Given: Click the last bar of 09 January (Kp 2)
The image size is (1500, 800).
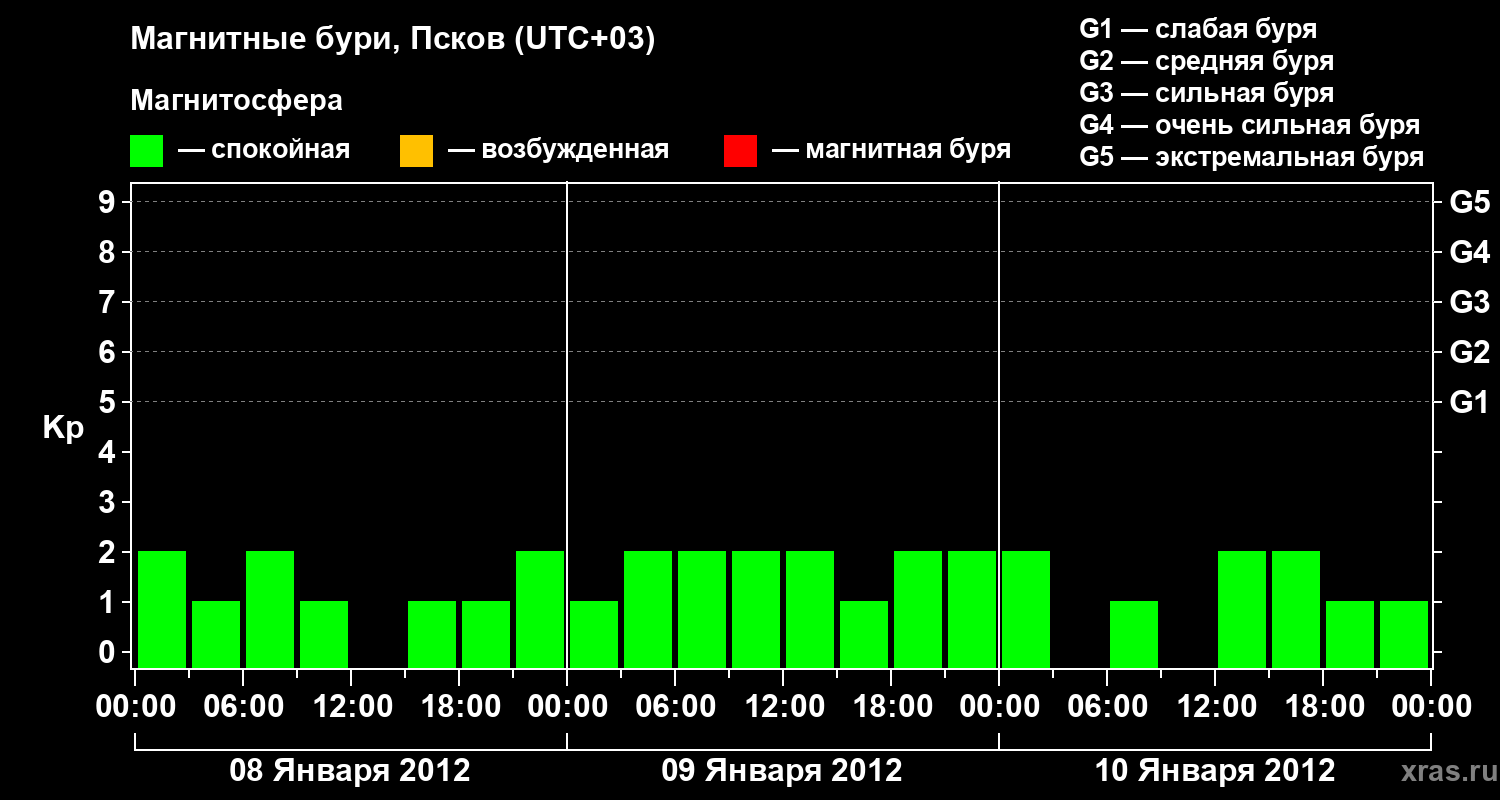Looking at the screenshot, I should click(972, 609).
